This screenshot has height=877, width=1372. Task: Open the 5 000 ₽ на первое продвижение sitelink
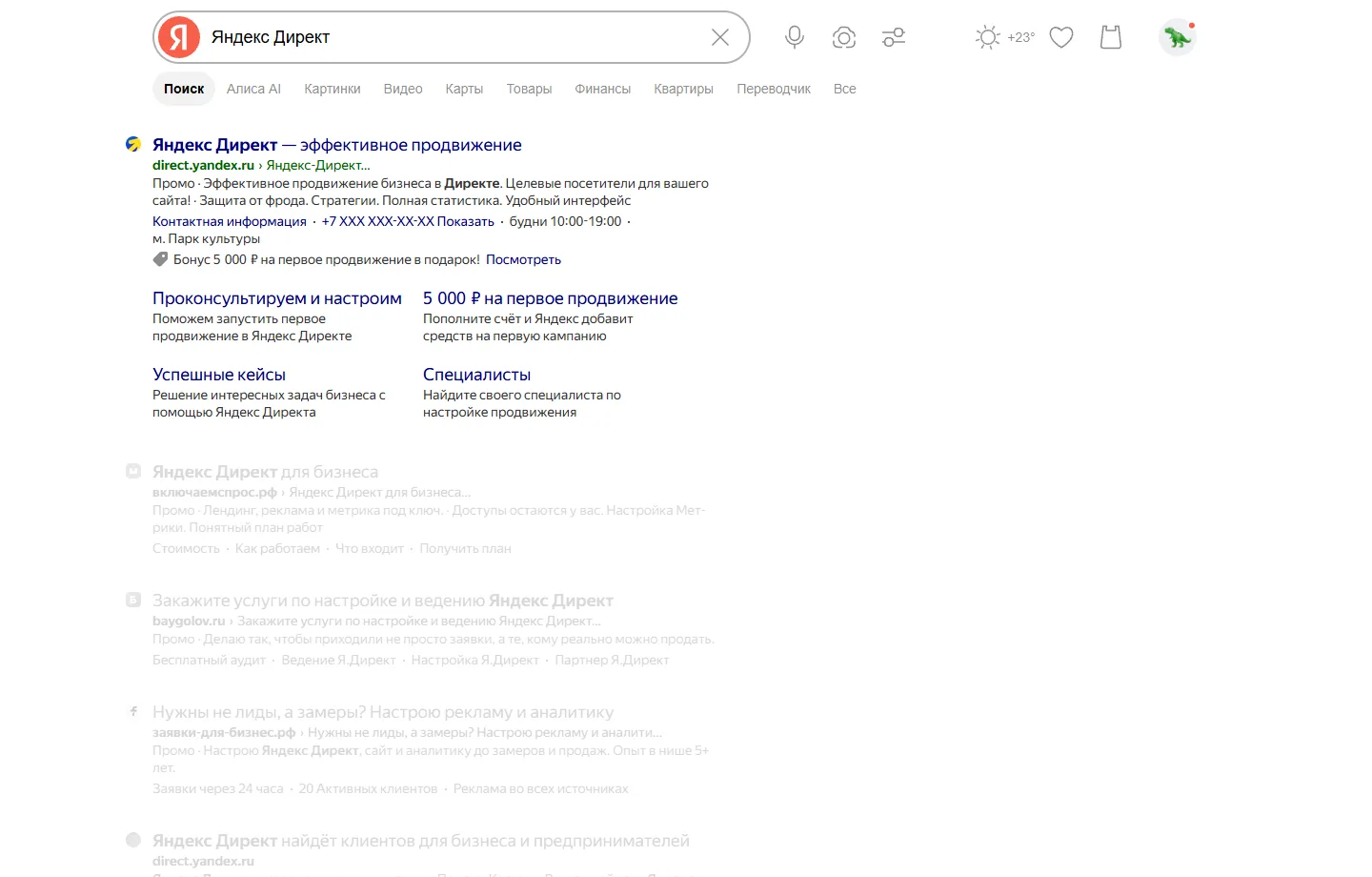click(x=551, y=298)
